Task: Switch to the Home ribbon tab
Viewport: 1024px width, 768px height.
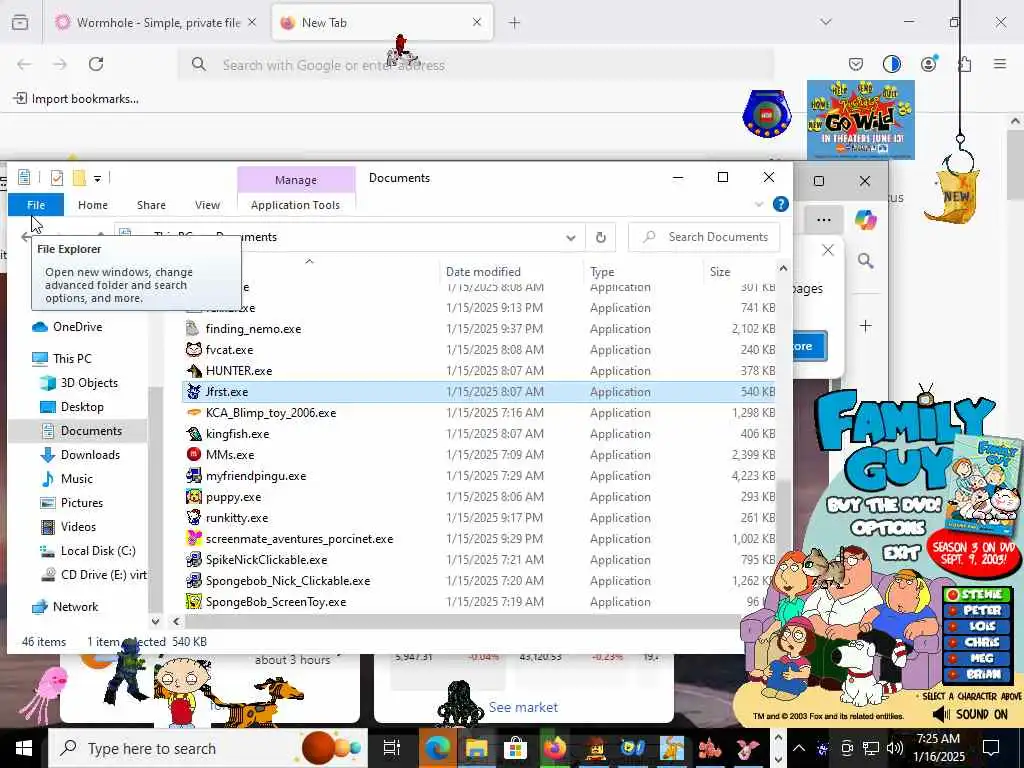Action: pyautogui.click(x=93, y=204)
